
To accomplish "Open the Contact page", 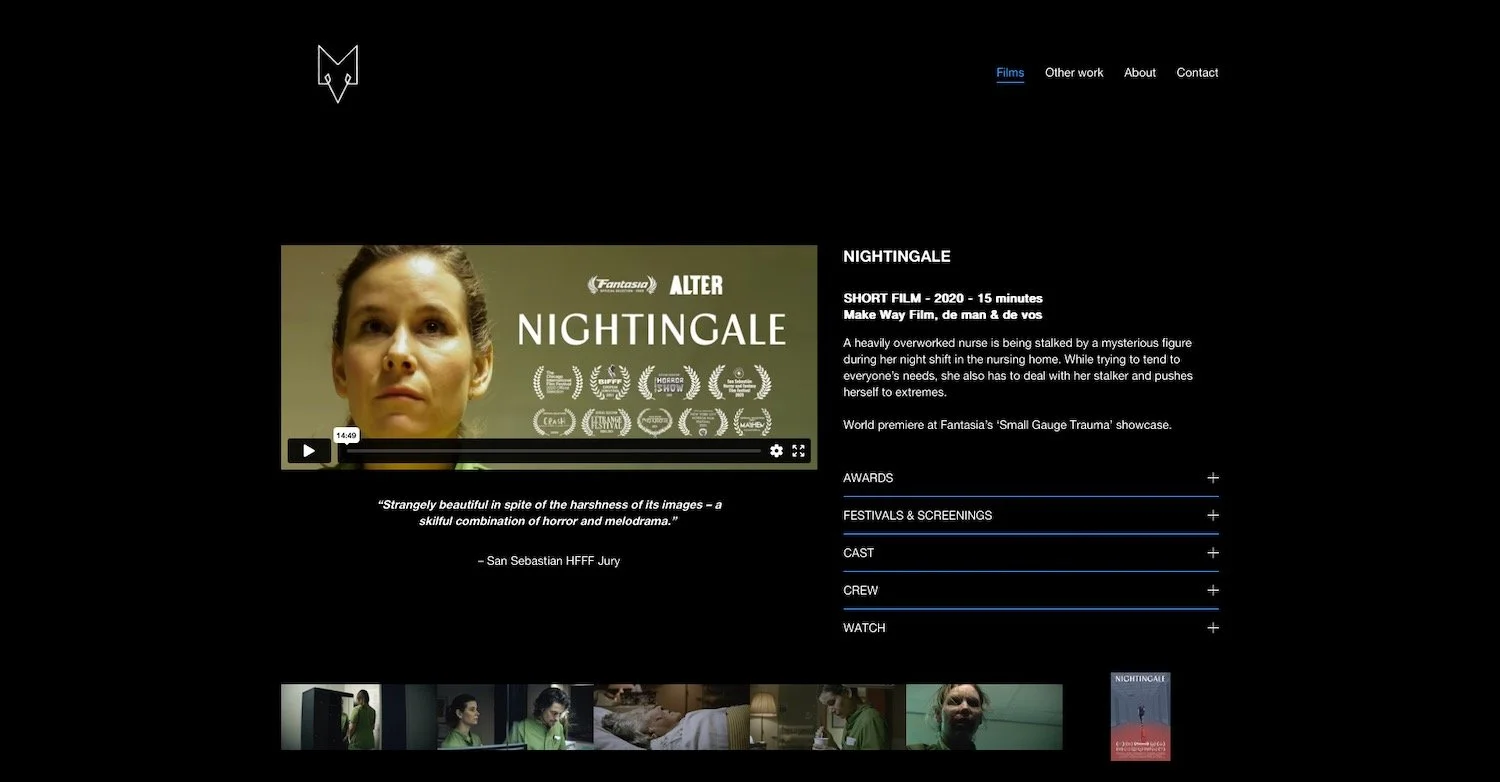I will pos(1197,72).
